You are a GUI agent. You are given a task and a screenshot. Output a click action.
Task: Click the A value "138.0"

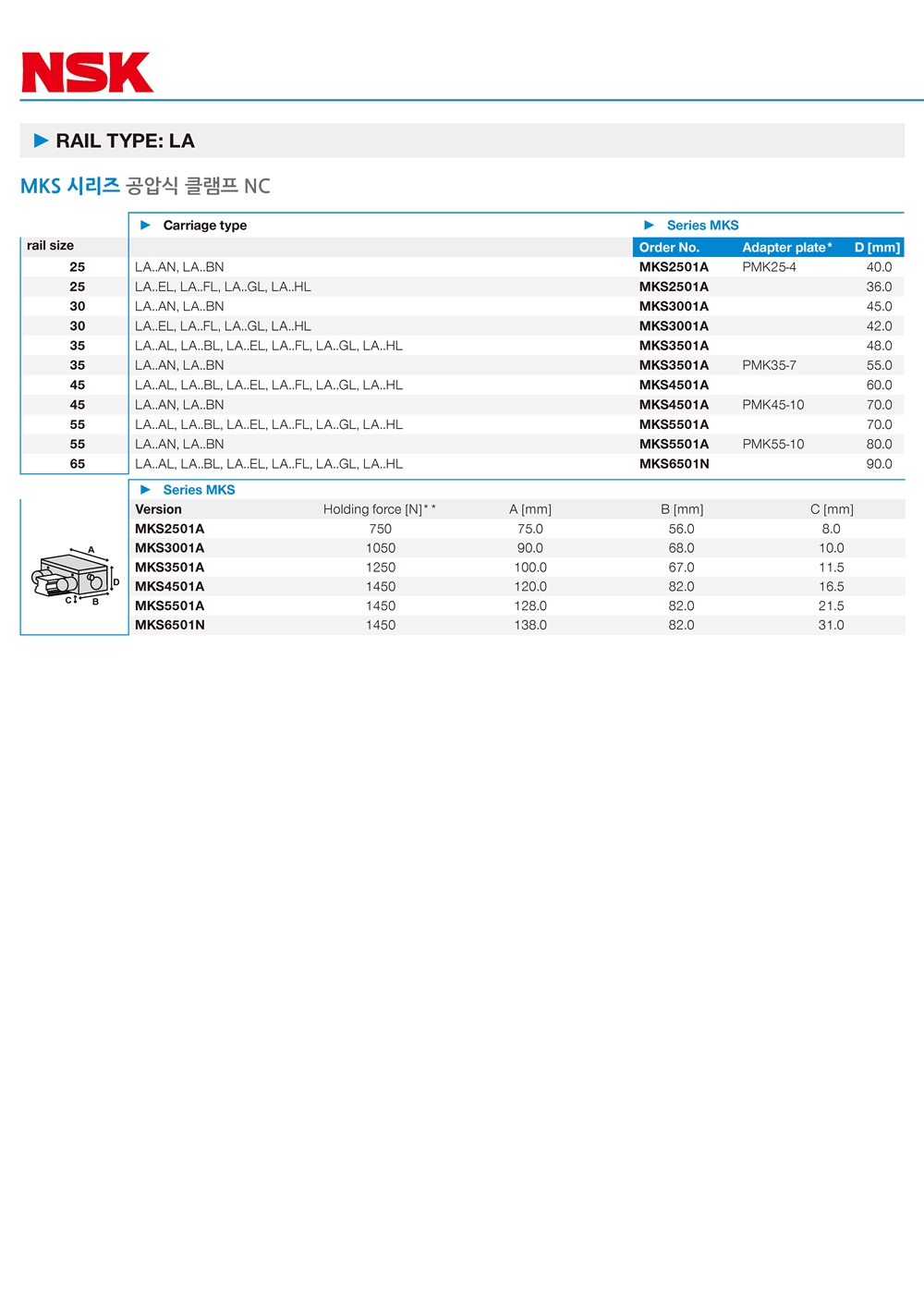point(530,625)
